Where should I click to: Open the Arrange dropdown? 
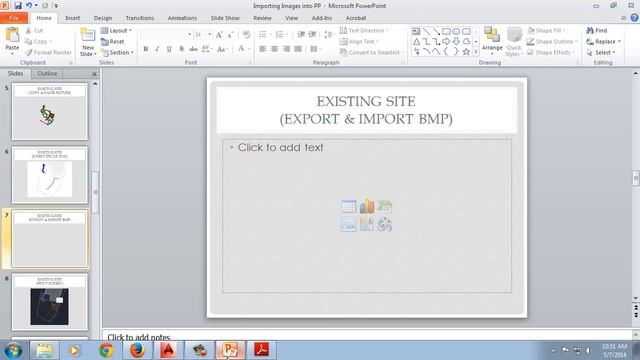(x=492, y=42)
